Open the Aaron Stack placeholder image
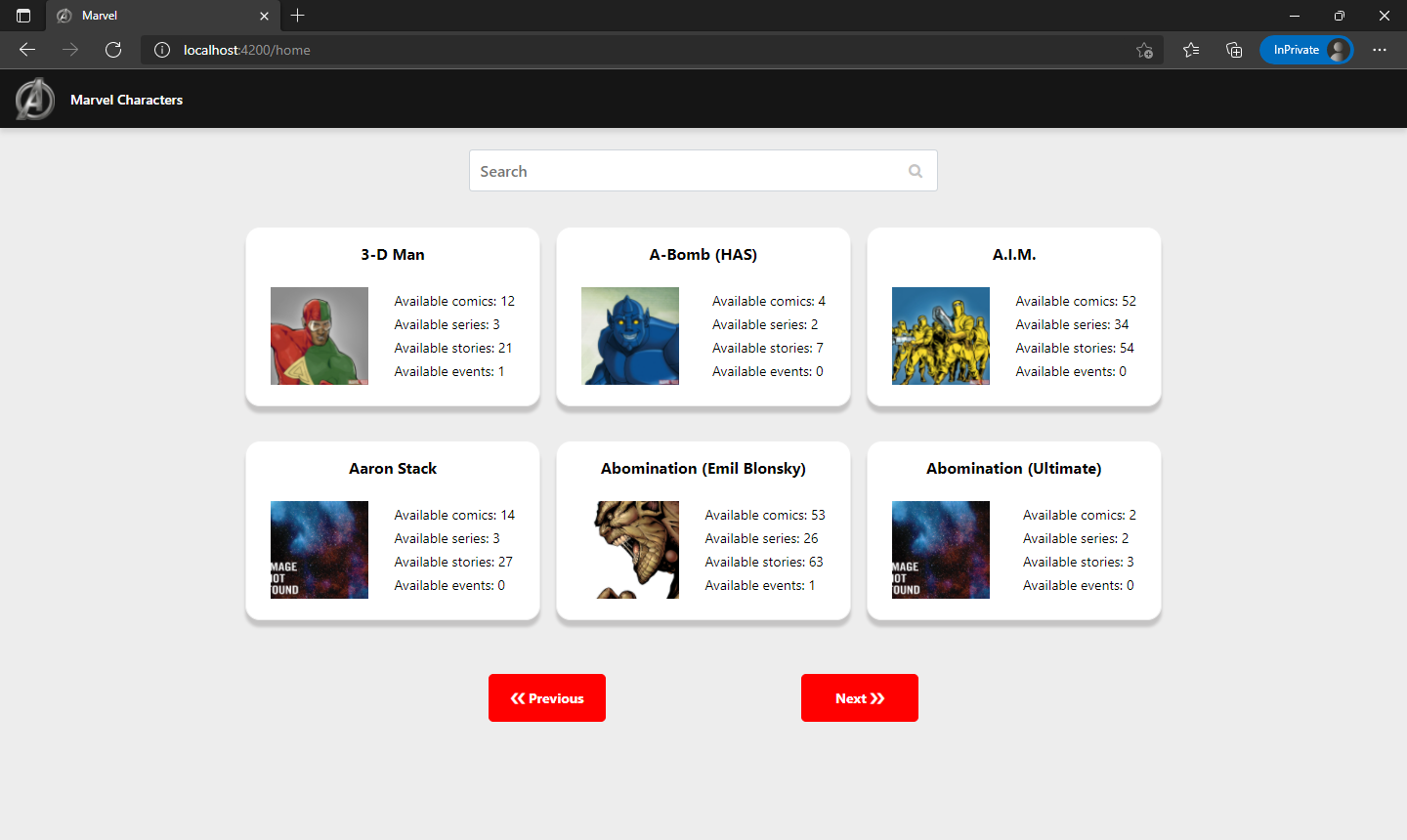Image resolution: width=1407 pixels, height=840 pixels. point(320,550)
